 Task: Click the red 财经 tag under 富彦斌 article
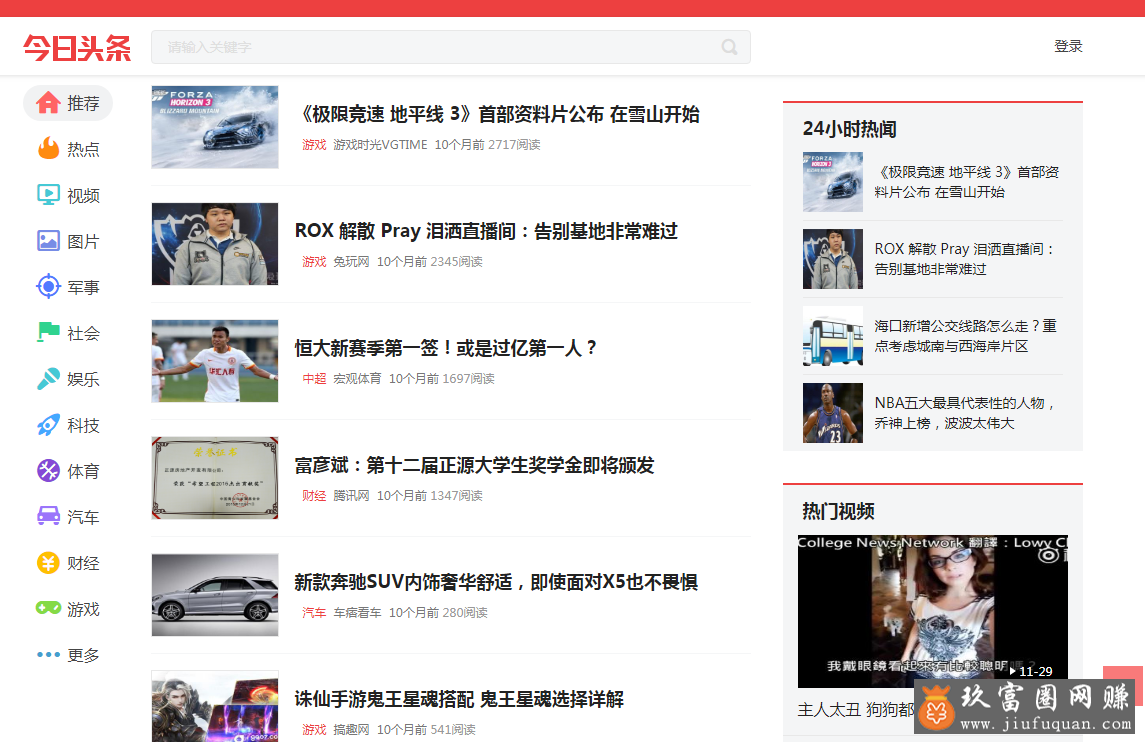click(x=314, y=495)
